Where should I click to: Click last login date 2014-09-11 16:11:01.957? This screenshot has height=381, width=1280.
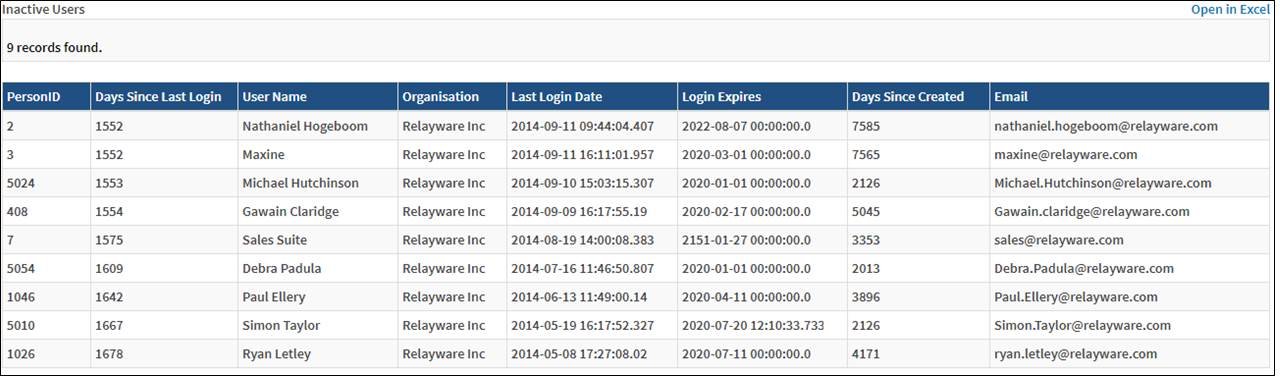tap(582, 155)
